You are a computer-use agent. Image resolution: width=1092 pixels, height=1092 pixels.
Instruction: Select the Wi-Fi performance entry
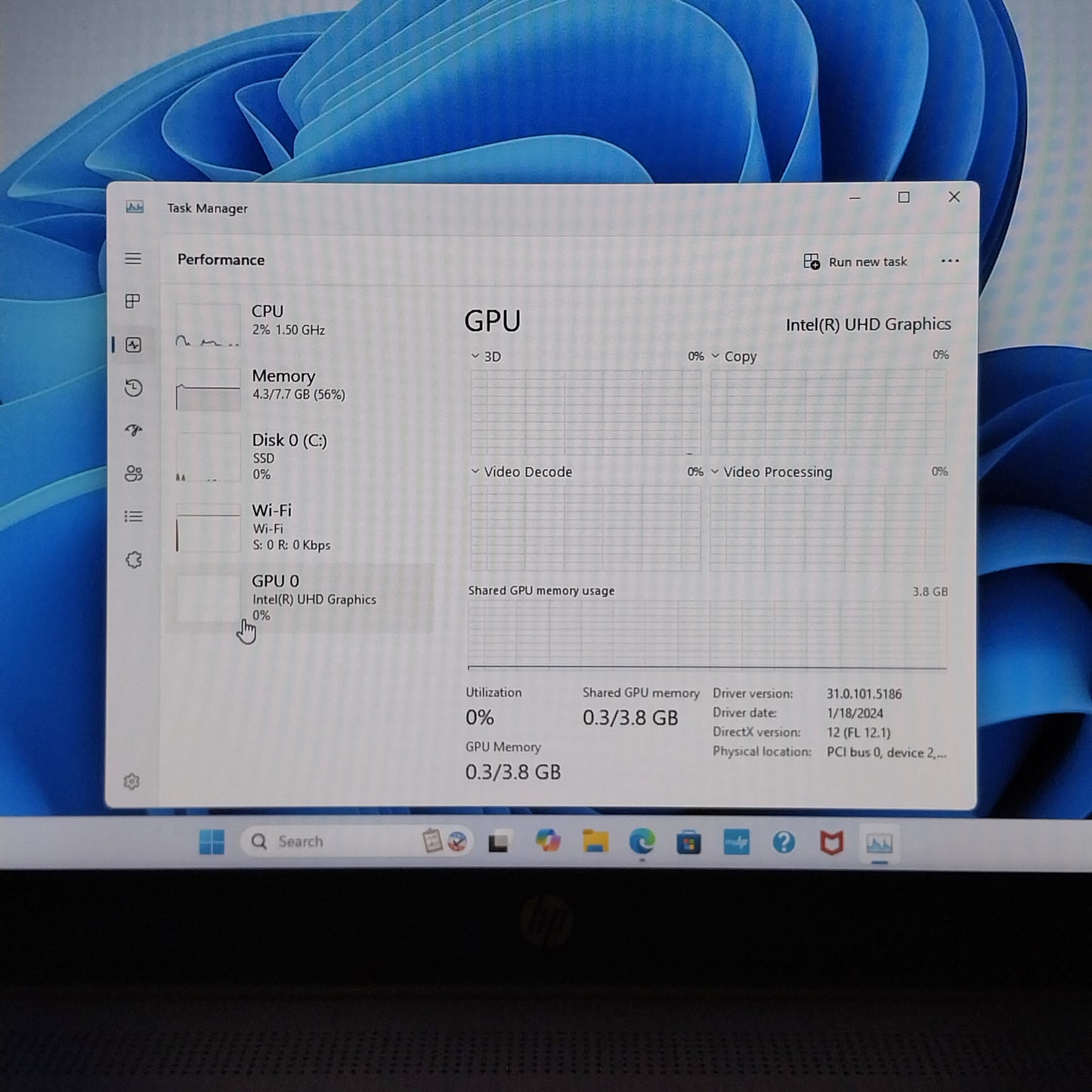[301, 527]
